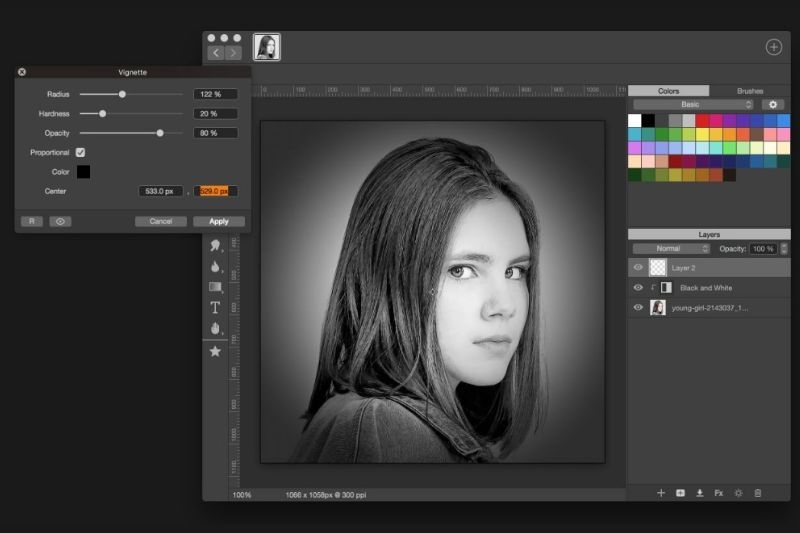This screenshot has height=533, width=800.
Task: Switch to the Brushes tab
Action: (750, 91)
